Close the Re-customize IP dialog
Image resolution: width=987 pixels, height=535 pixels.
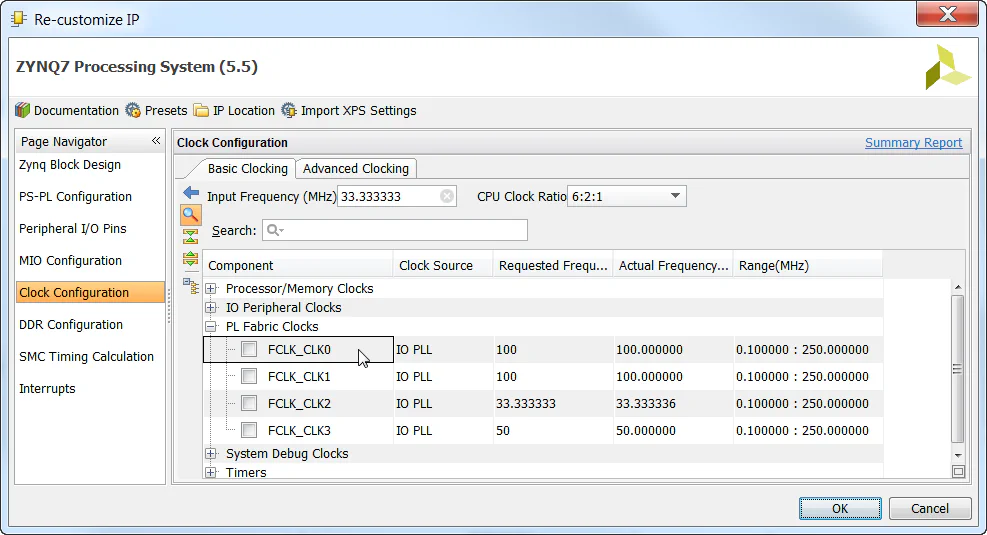[947, 14]
